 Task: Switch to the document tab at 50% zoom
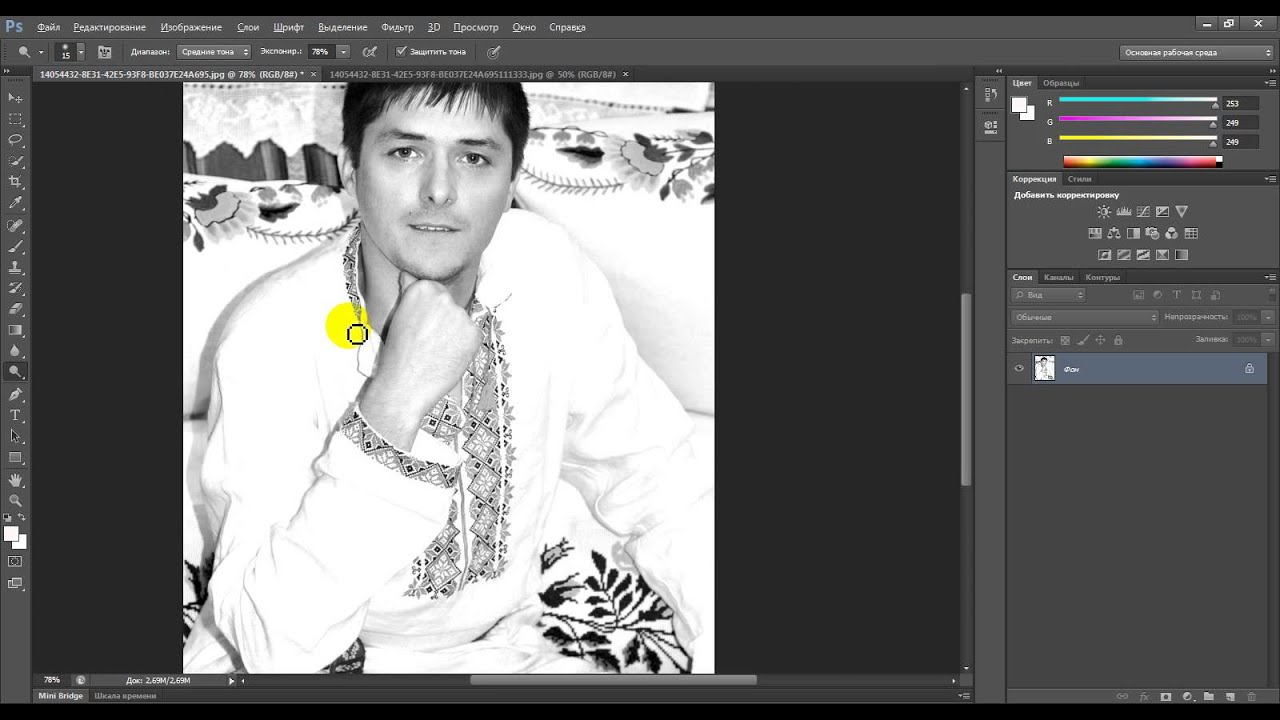pyautogui.click(x=474, y=74)
